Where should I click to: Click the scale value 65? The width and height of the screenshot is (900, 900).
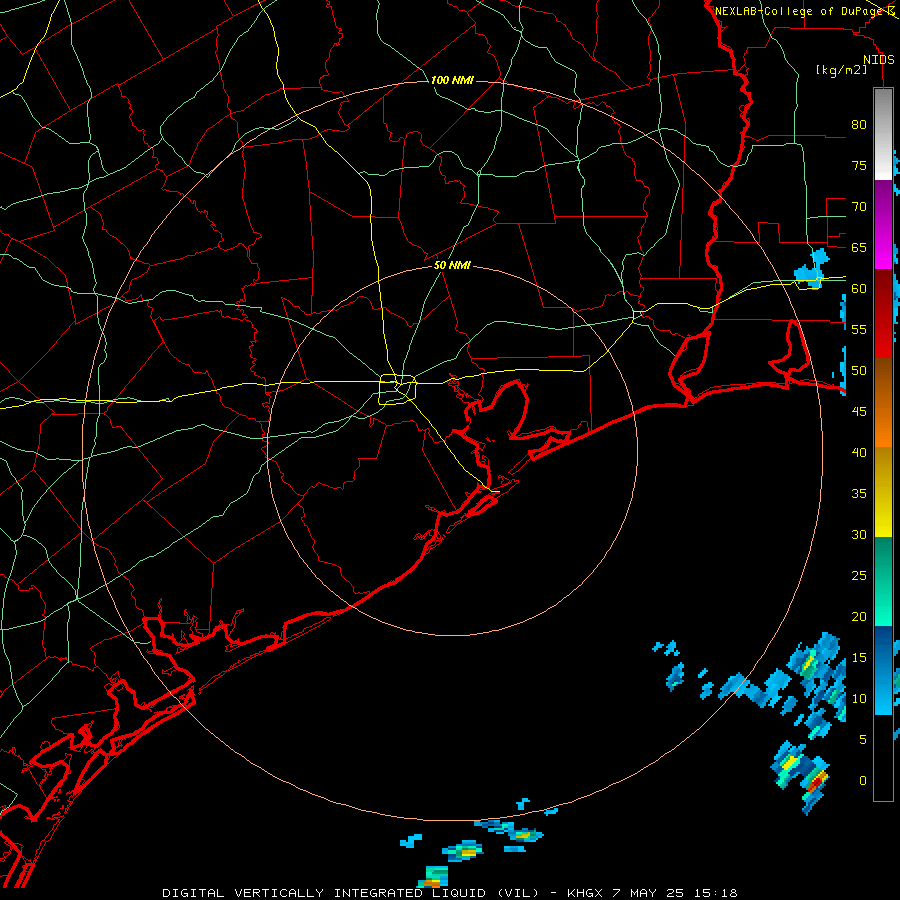[859, 248]
